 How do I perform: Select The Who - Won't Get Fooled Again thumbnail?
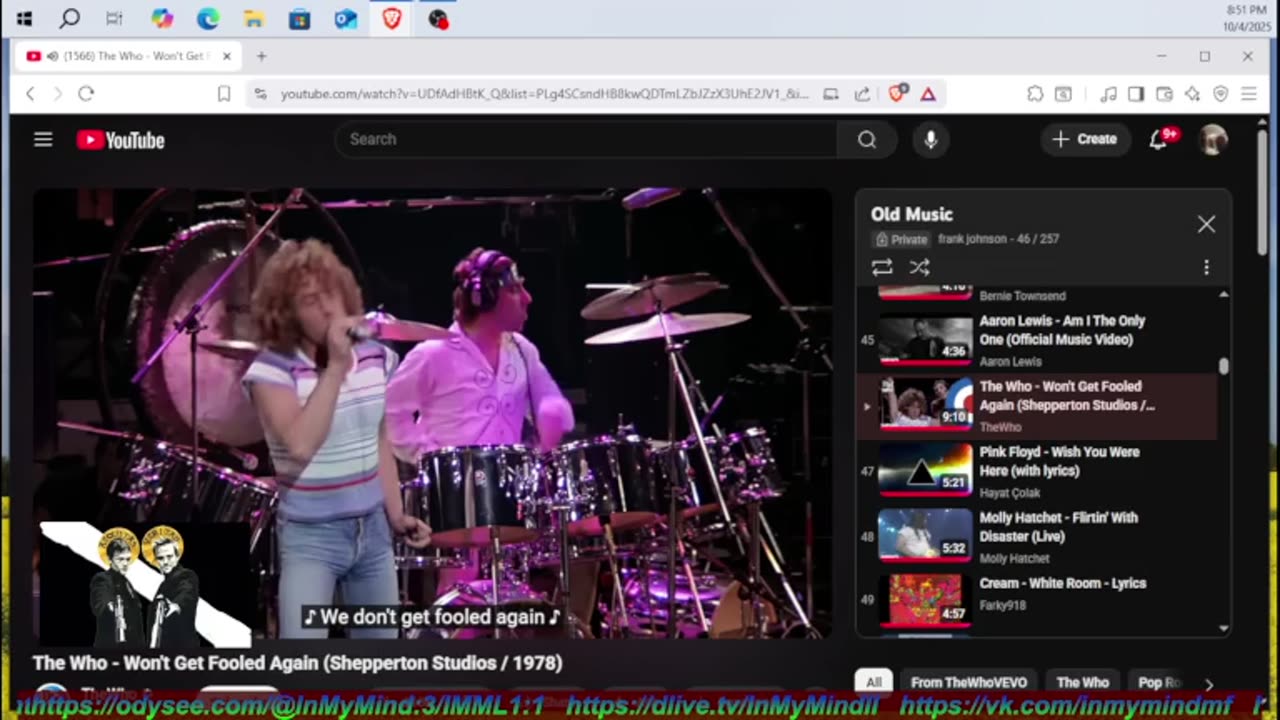(x=925, y=405)
